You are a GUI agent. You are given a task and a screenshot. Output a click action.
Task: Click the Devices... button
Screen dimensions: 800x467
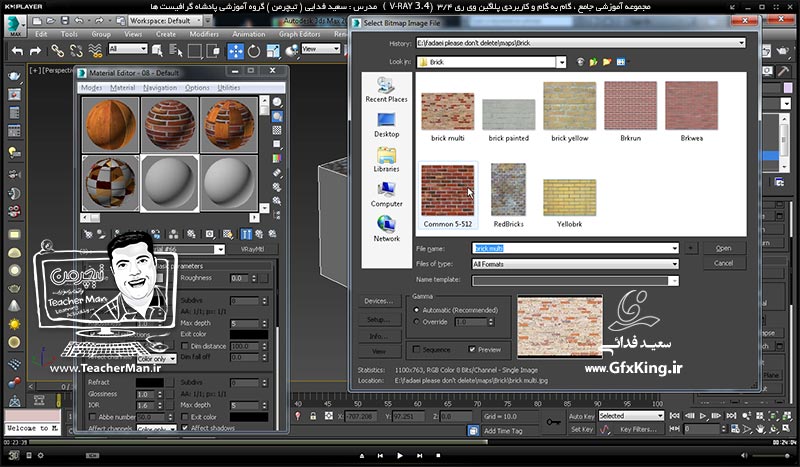[x=379, y=301]
